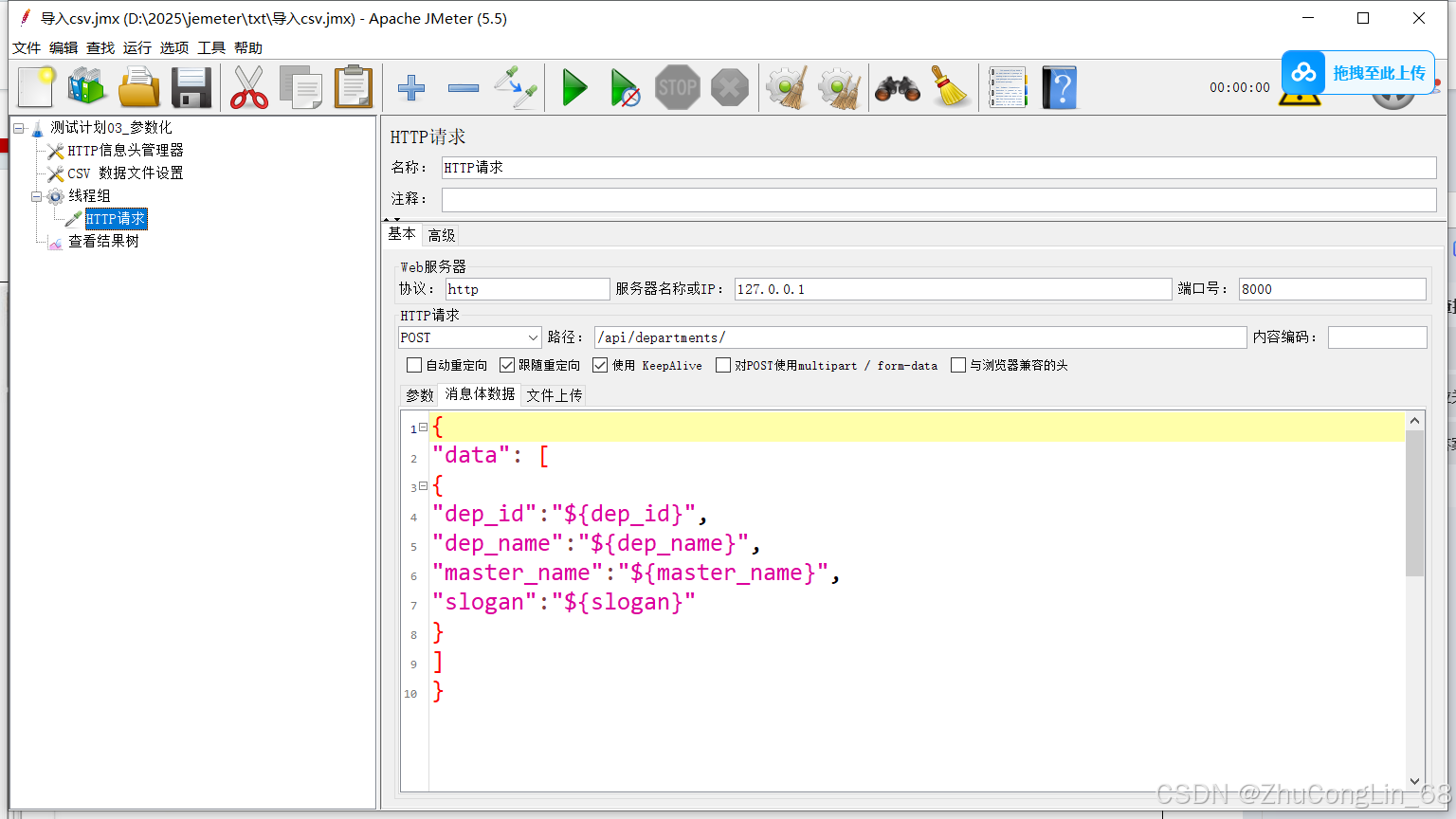Click the 路径 field /api/departments/
The width and height of the screenshot is (1456, 819).
pyautogui.click(x=920, y=337)
